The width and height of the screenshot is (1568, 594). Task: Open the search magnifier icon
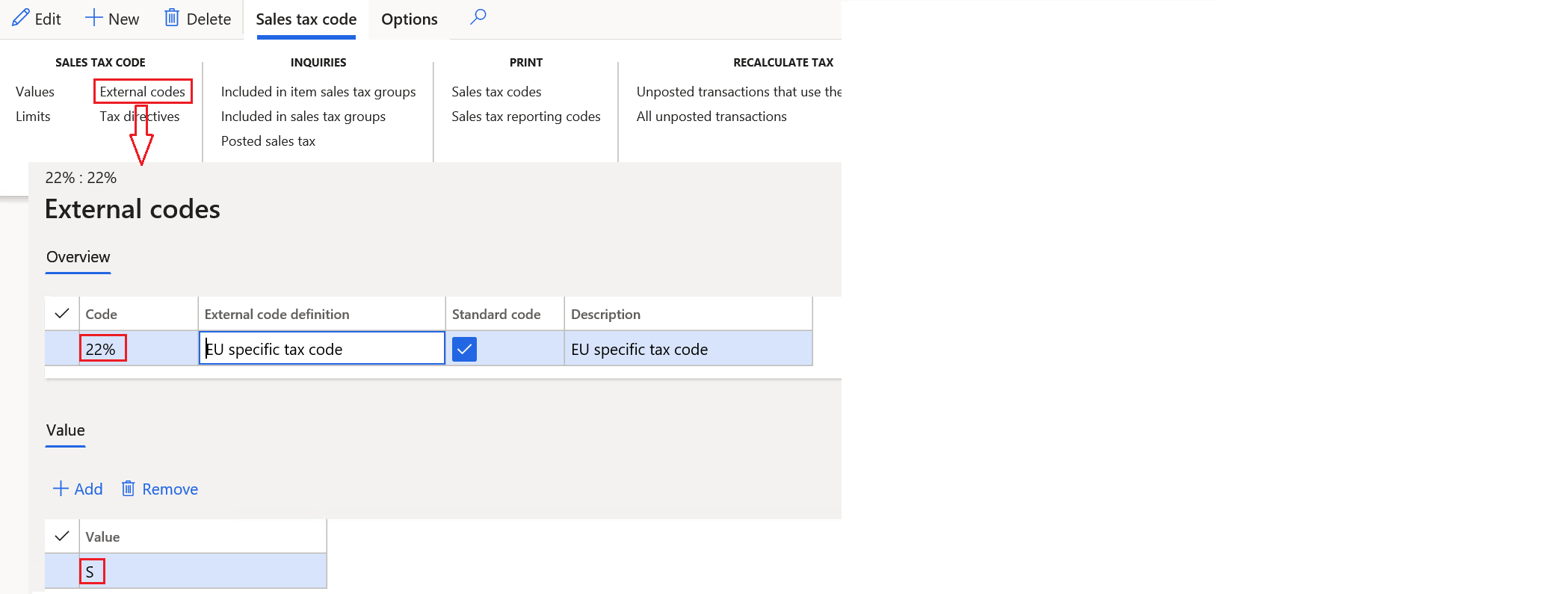(478, 16)
